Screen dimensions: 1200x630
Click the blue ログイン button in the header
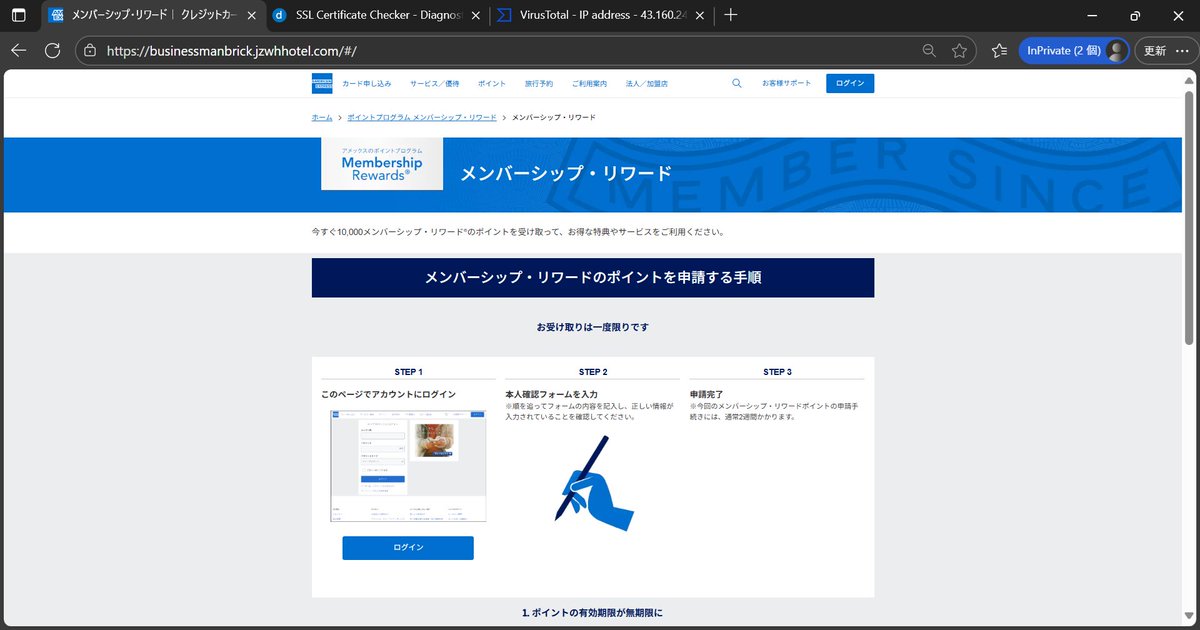(850, 83)
